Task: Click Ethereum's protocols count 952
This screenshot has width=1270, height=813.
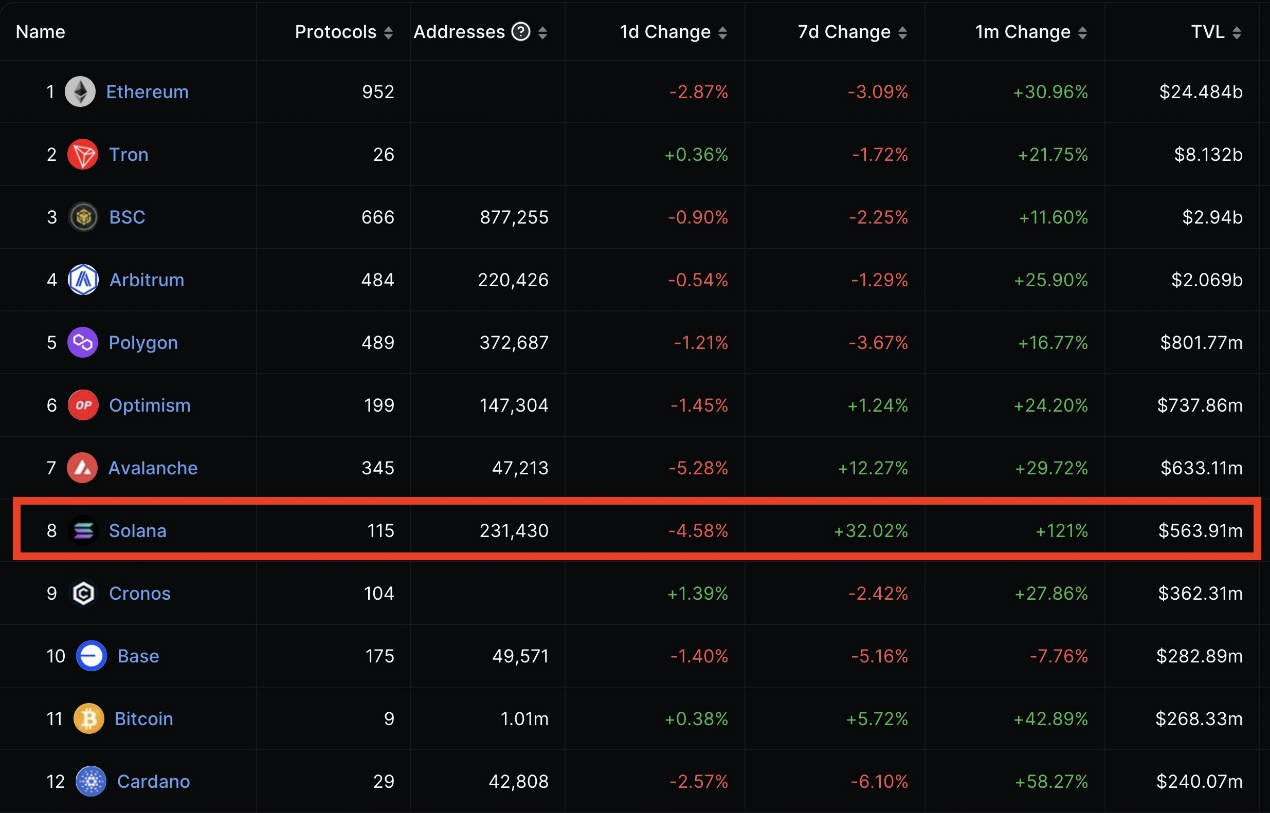Action: point(378,92)
